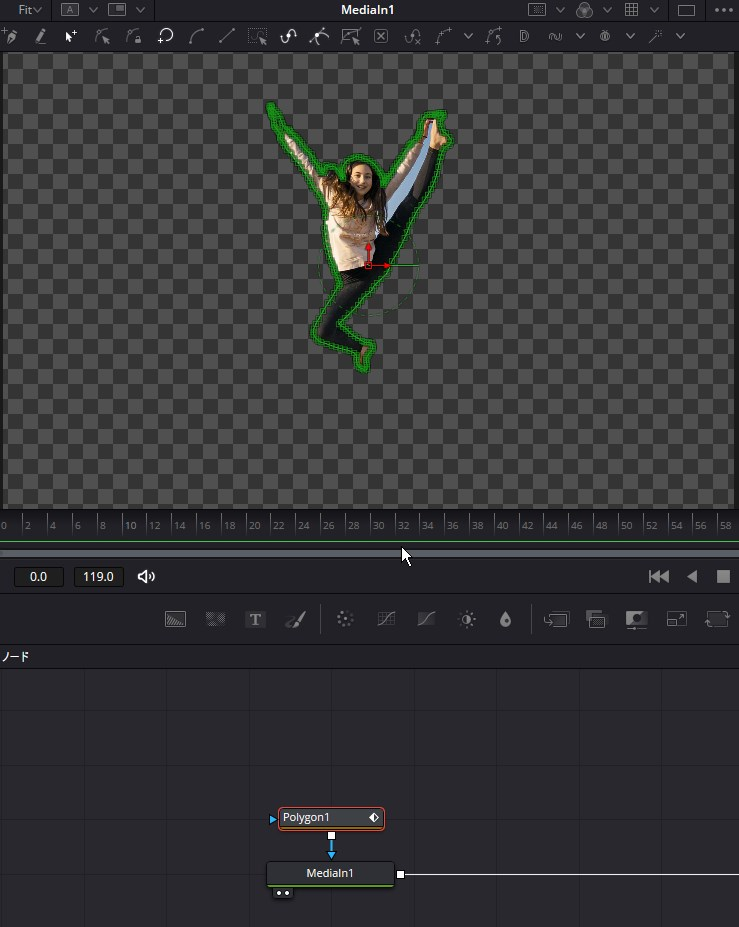Image resolution: width=739 pixels, height=927 pixels.
Task: Toggle the Show Handles icon
Action: (319, 36)
